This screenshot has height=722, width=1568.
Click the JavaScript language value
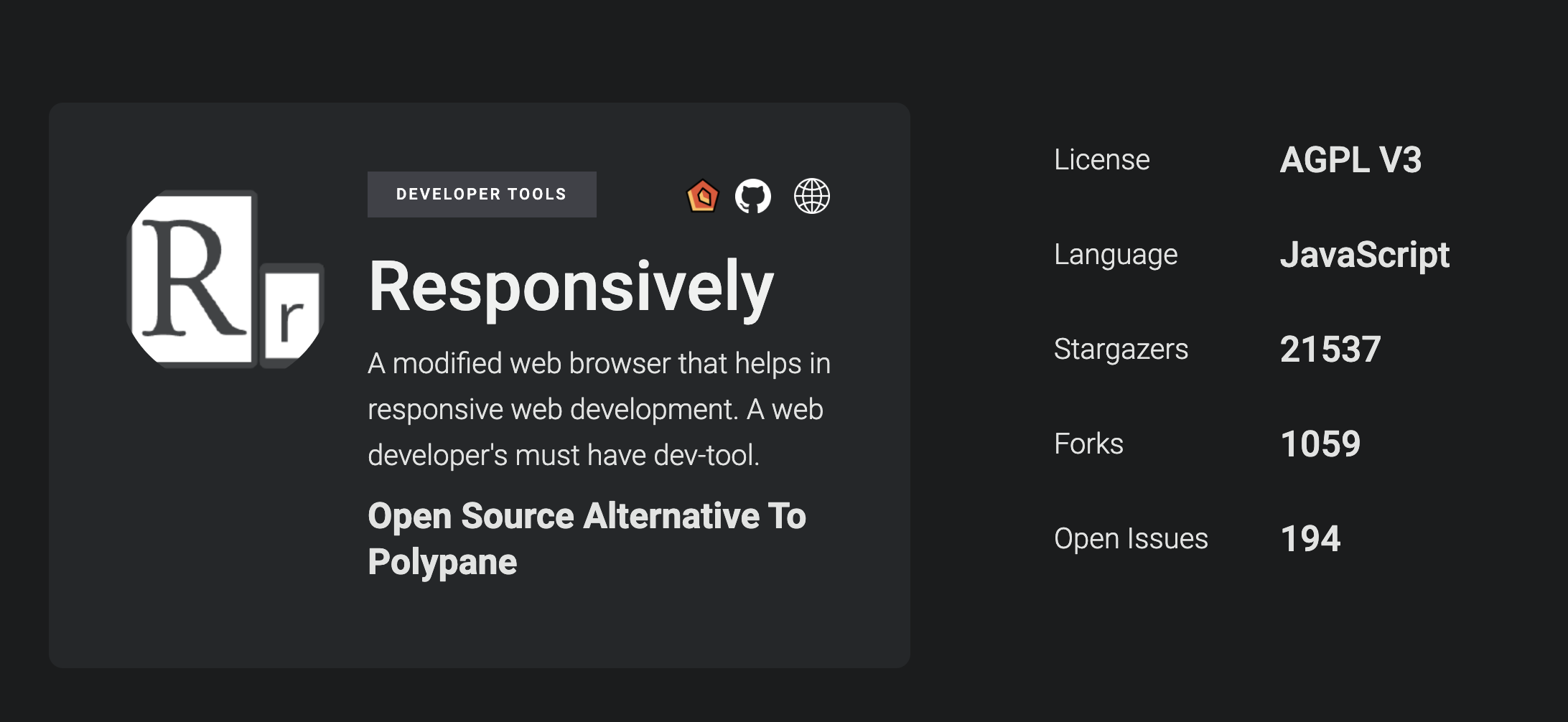[1364, 254]
